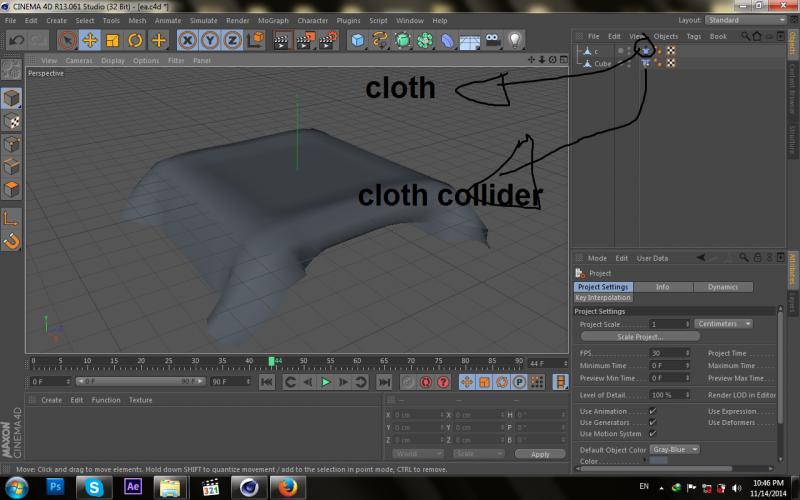Select the Live Selection tool
The height and width of the screenshot is (500, 800).
coord(67,40)
